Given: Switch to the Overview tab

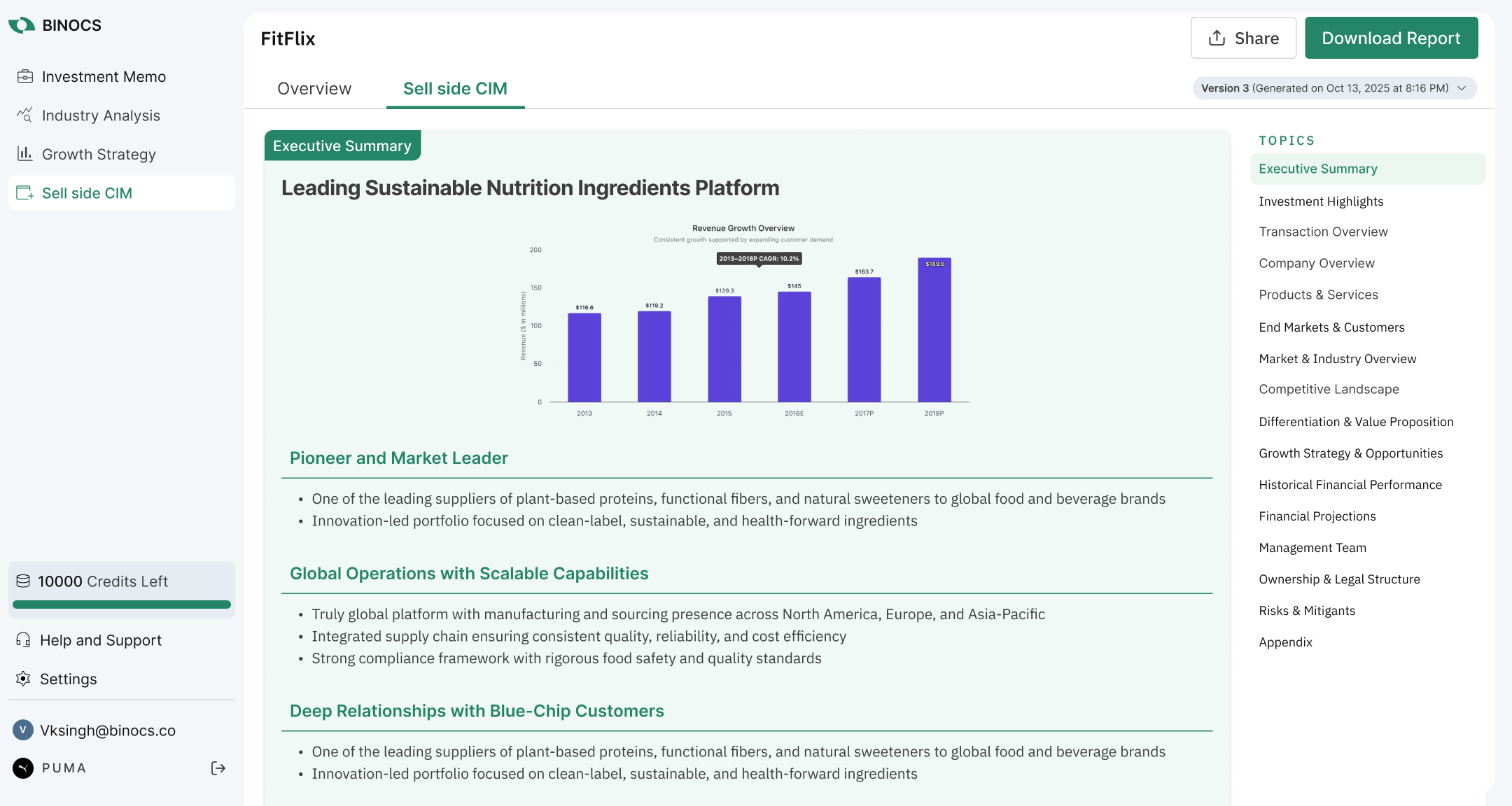Looking at the screenshot, I should point(314,89).
